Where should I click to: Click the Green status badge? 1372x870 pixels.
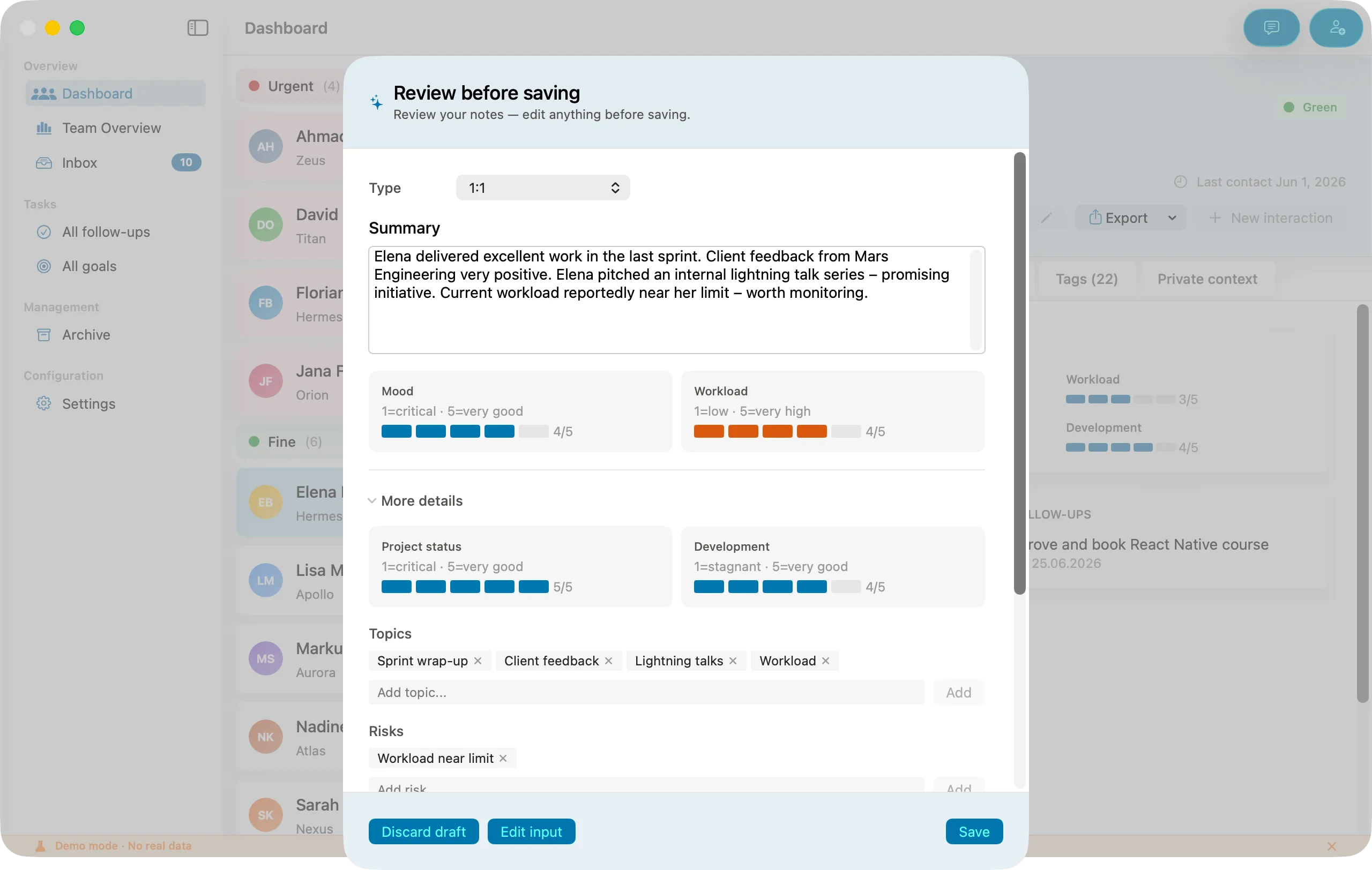coord(1310,107)
